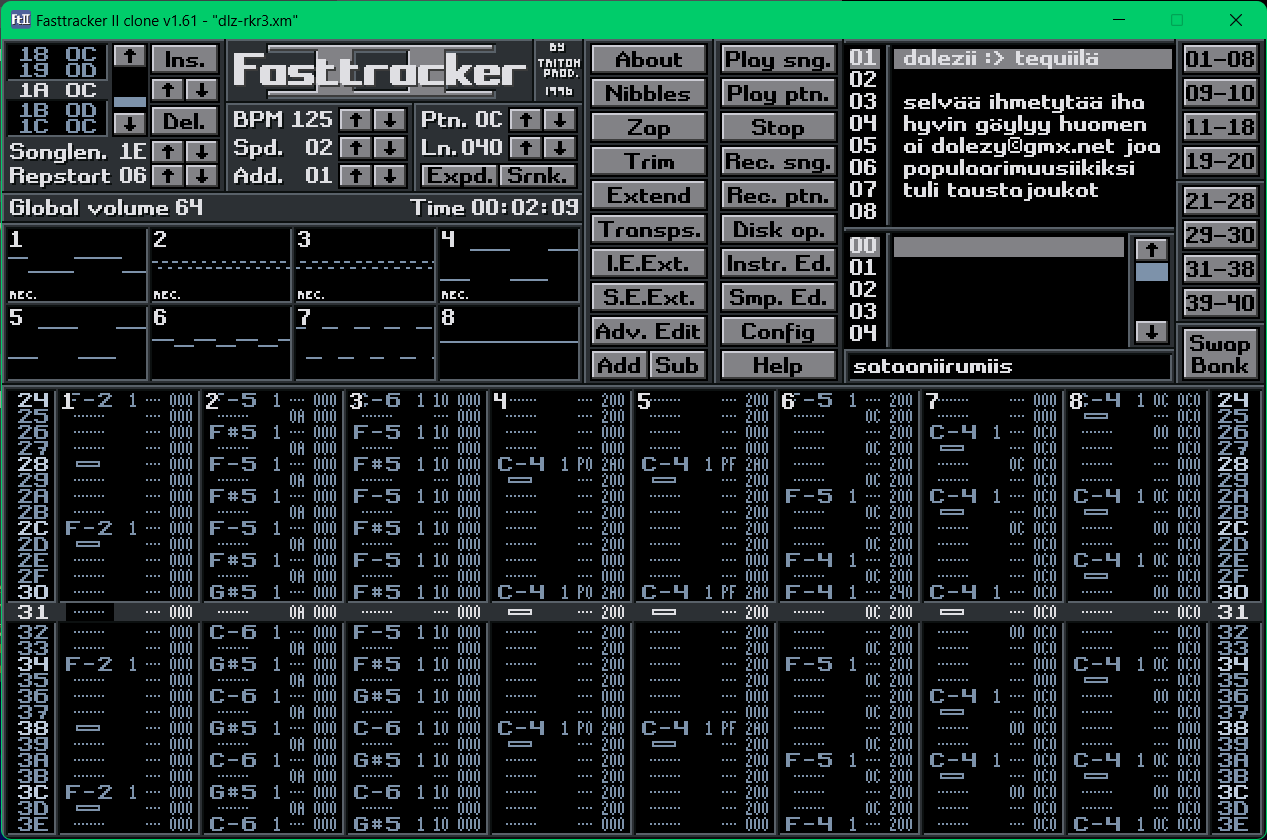The width and height of the screenshot is (1267, 840).
Task: Decrease pattern length Ln. down arrow
Action: 561,147
